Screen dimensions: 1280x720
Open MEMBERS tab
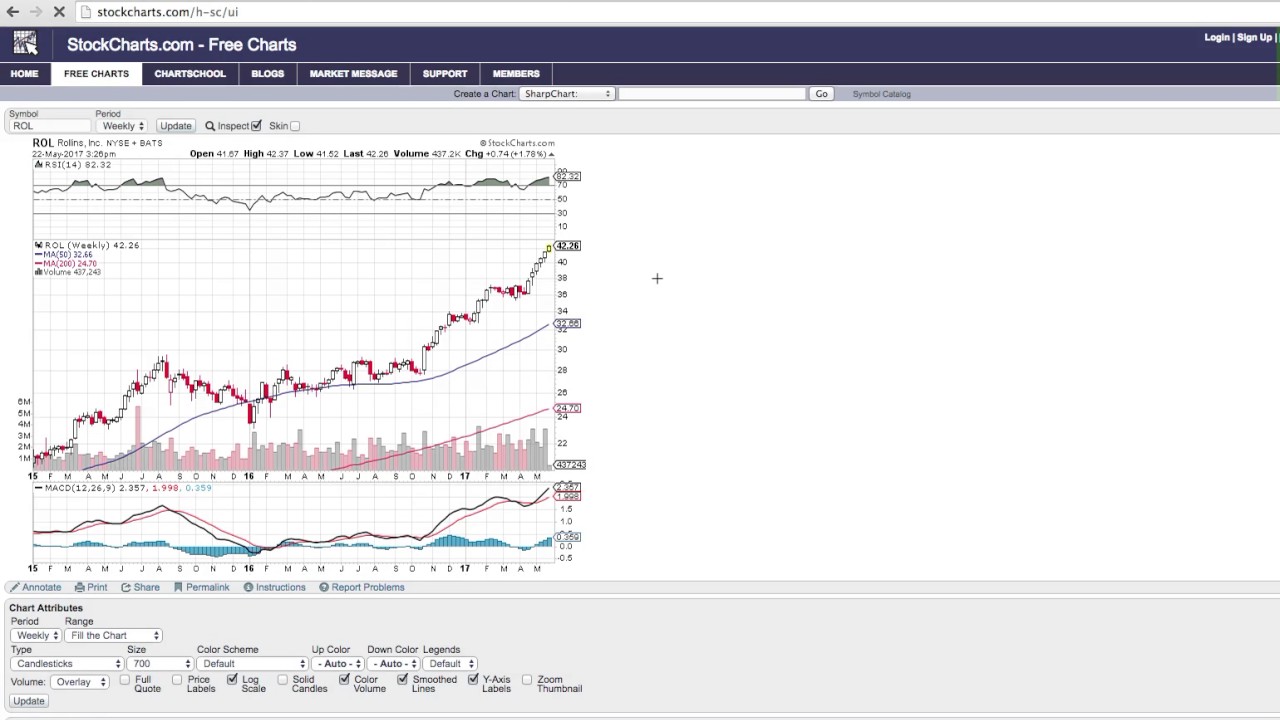[x=516, y=74]
